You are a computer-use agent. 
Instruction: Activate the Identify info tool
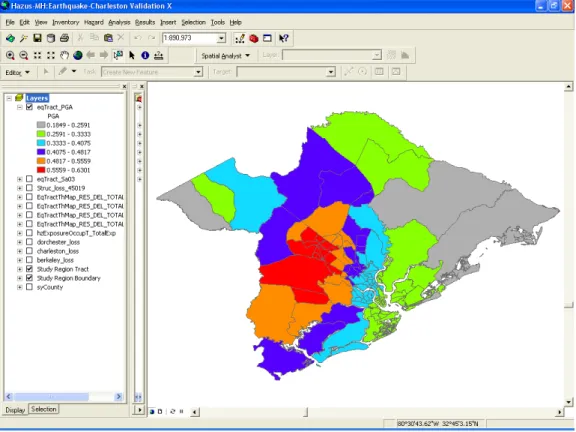pos(145,55)
